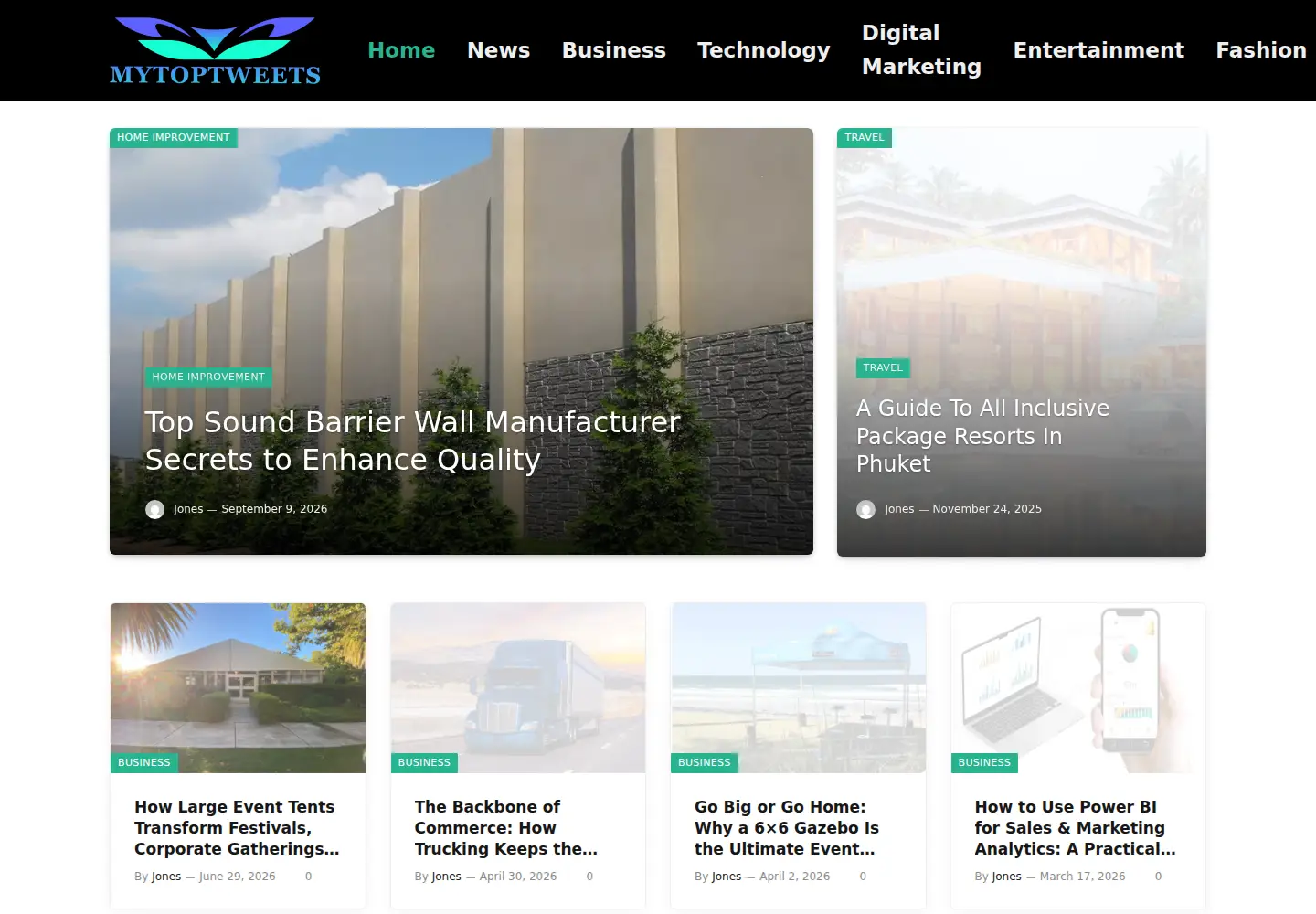
Task: Click the date April 30, 2026
Action: pyautogui.click(x=518, y=877)
